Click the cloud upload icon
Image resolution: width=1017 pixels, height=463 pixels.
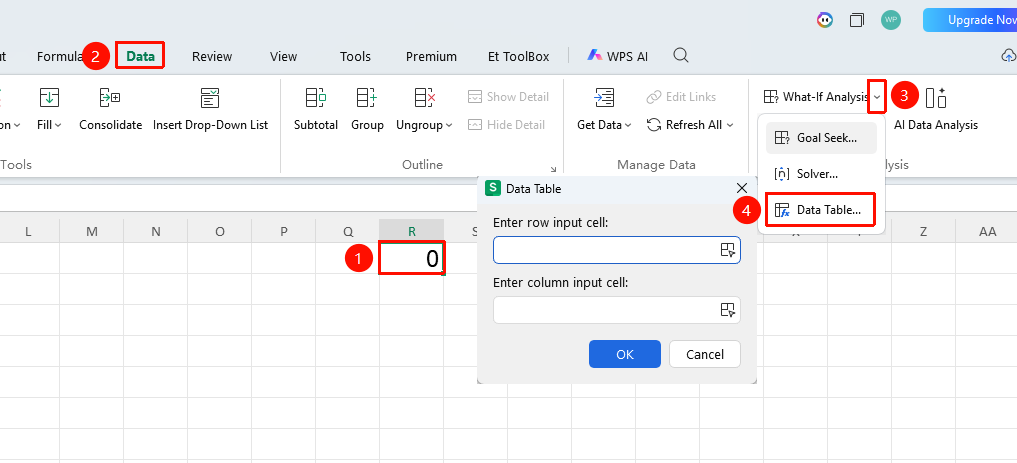(x=1009, y=56)
